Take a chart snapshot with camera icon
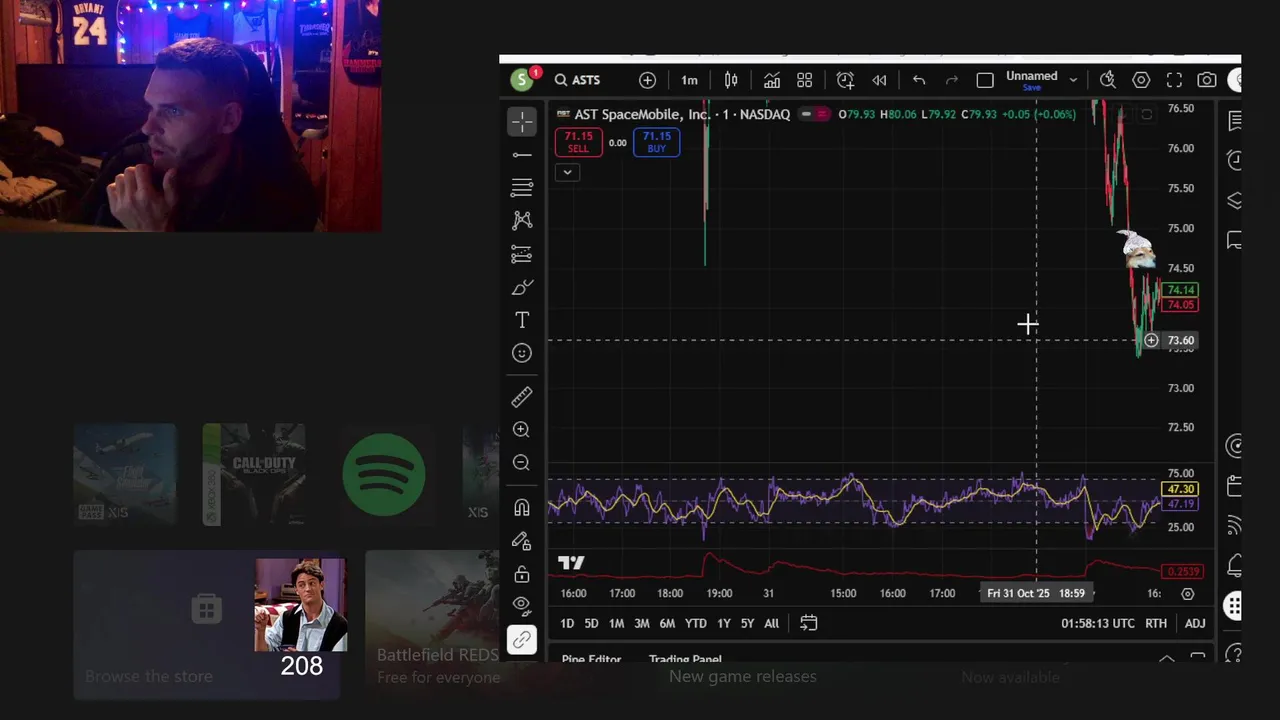 coord(1207,80)
